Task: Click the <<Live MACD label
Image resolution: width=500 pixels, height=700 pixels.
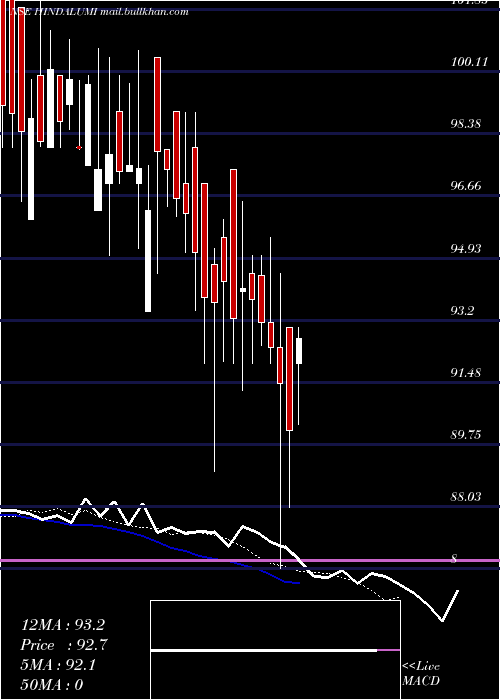Action: click(421, 673)
